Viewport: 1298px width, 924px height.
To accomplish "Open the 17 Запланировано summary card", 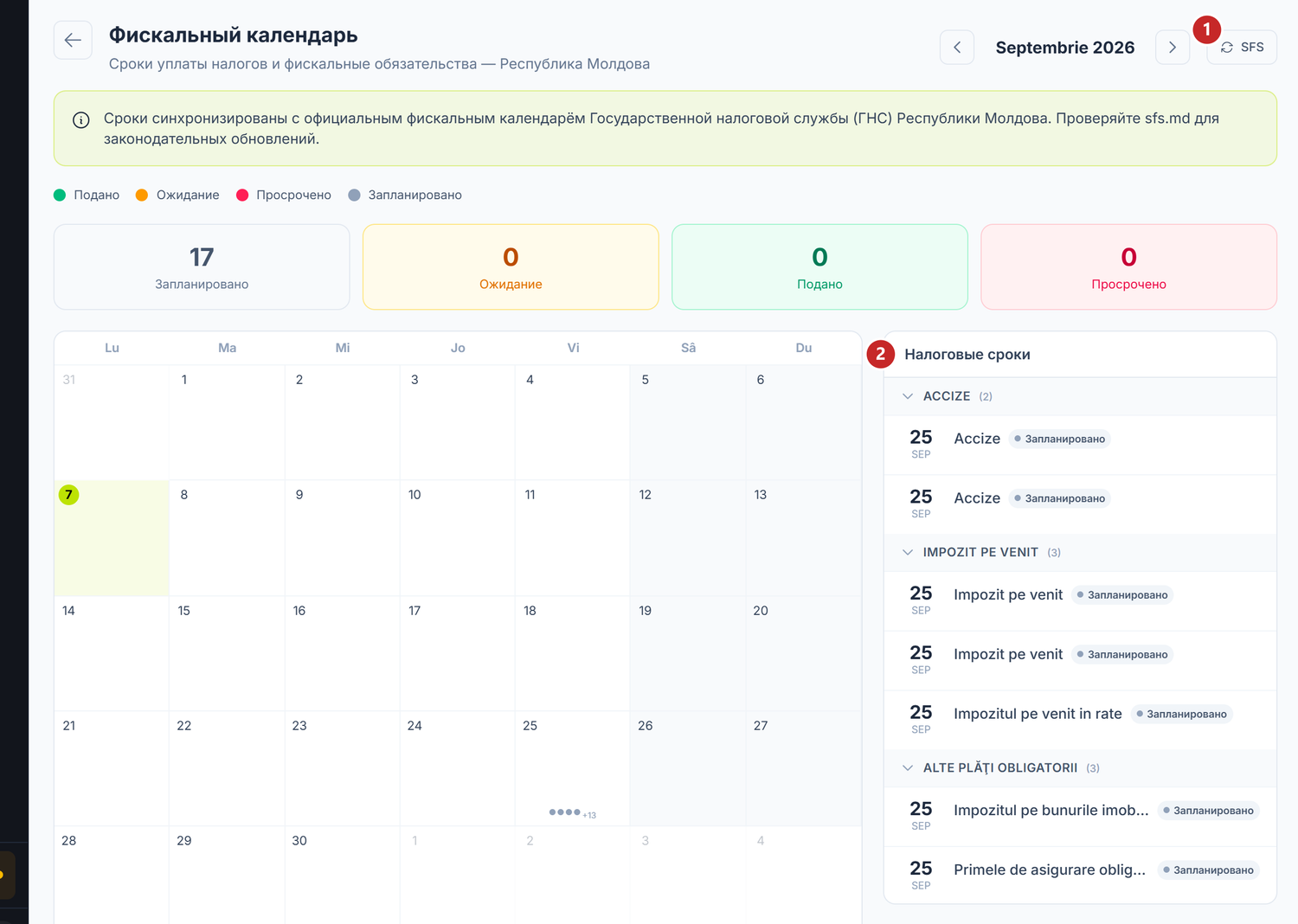I will (x=202, y=267).
